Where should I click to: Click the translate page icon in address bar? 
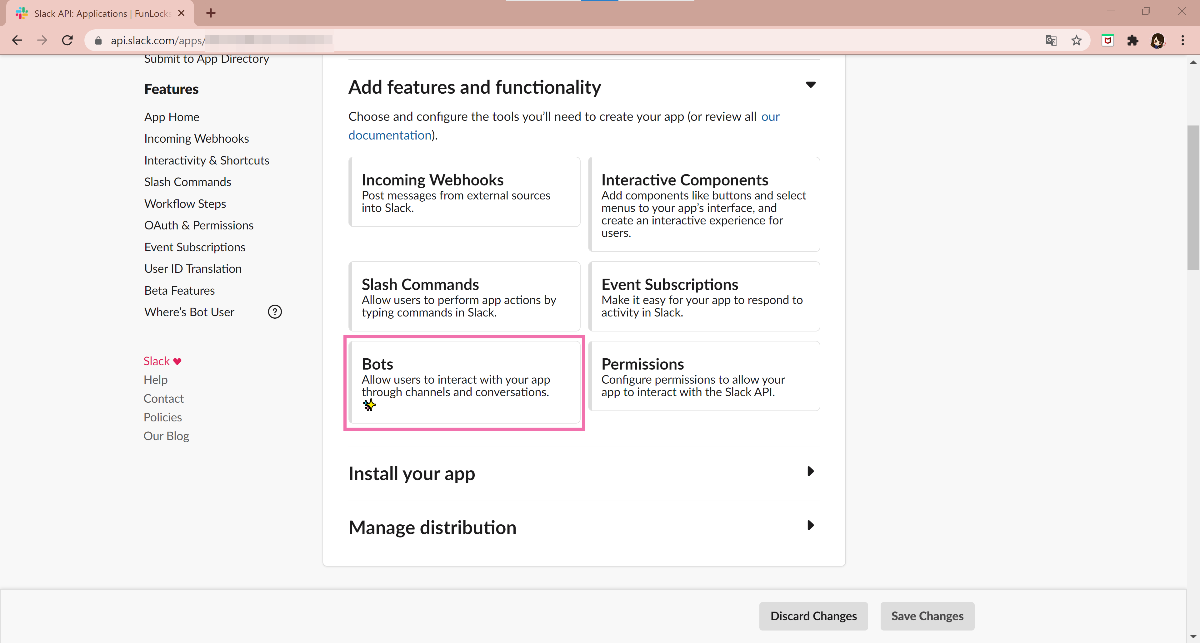pyautogui.click(x=1051, y=40)
